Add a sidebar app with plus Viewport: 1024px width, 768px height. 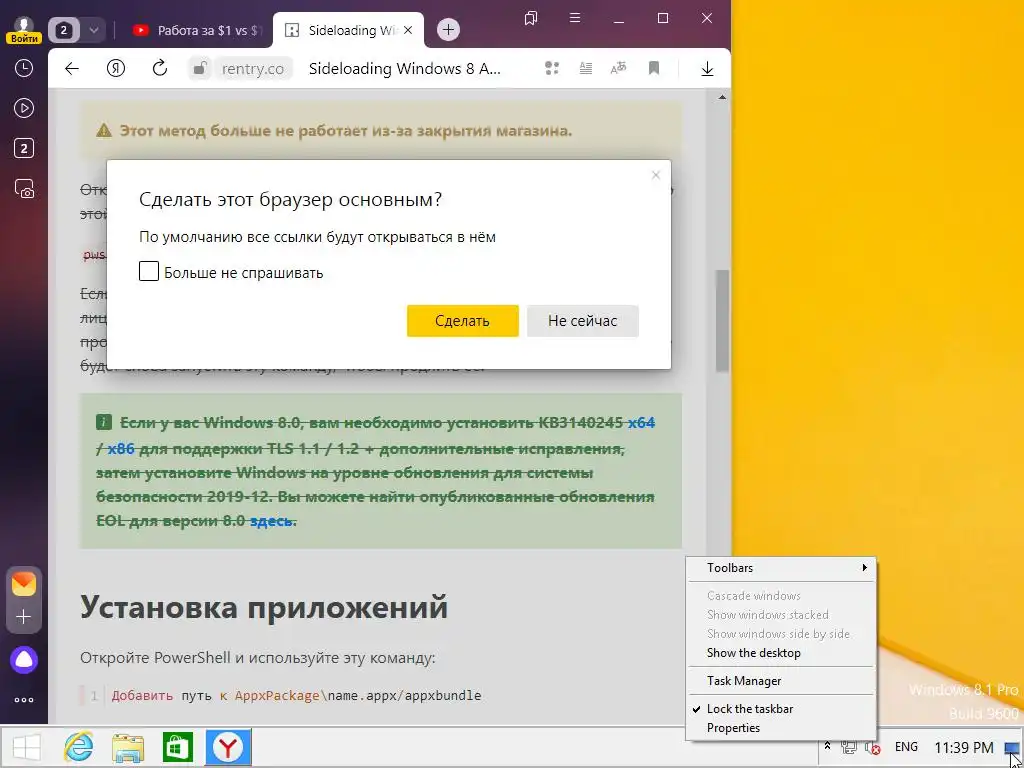(24, 617)
